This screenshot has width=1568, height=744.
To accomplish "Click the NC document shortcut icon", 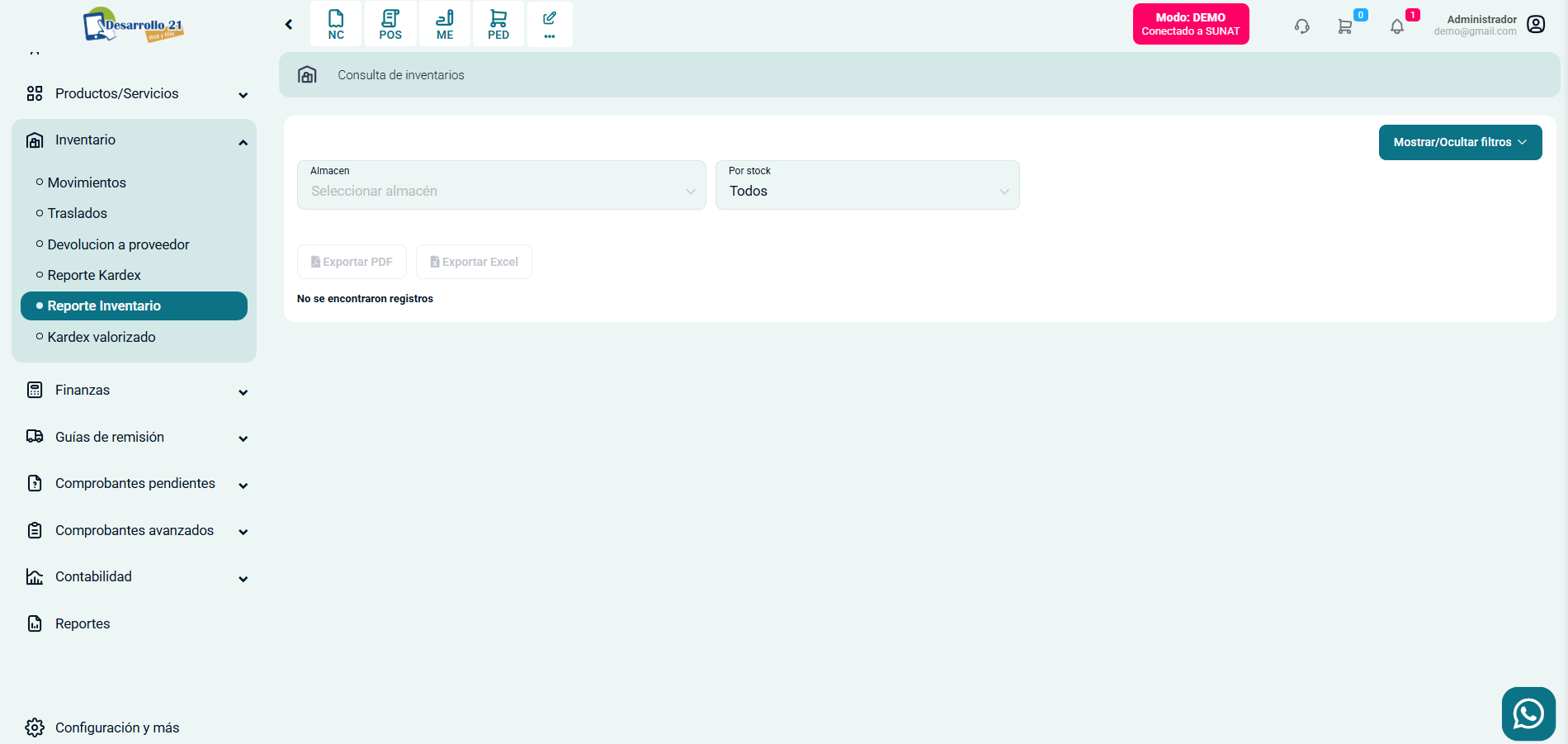I will 336,24.
